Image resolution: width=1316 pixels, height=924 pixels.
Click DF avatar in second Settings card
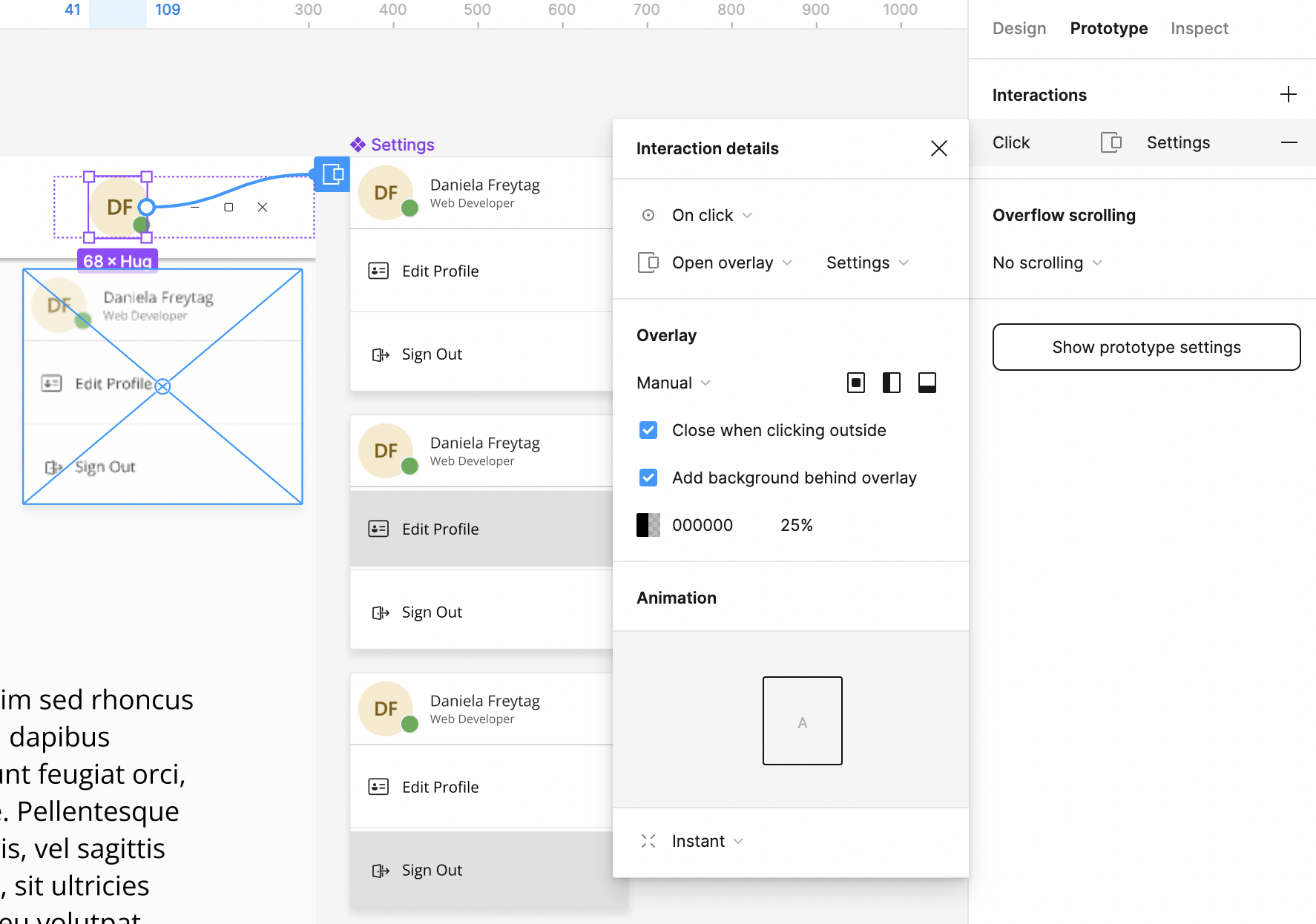386,451
